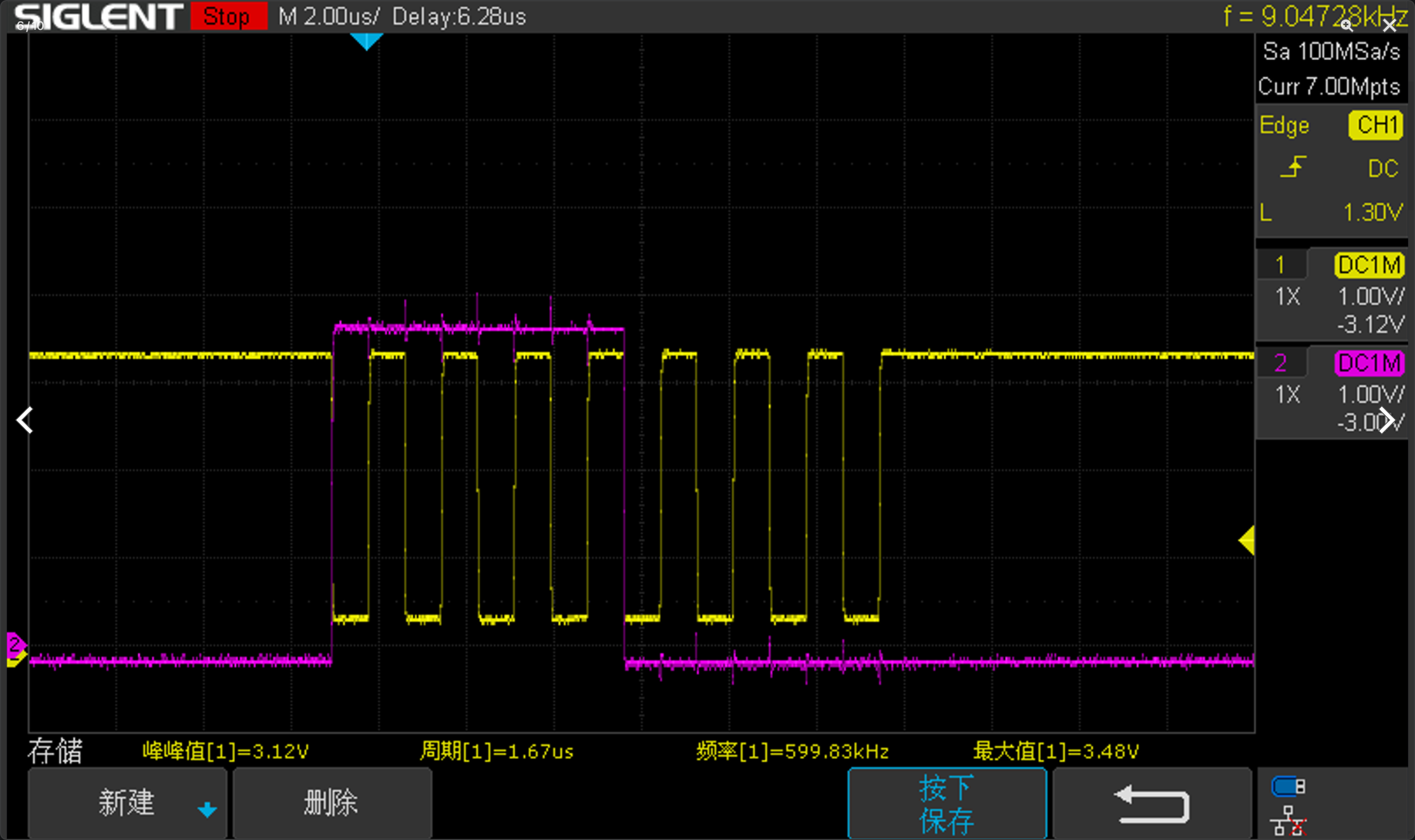Screen dimensions: 1415x840
Task: Click the rising edge trigger slope icon
Action: pos(1294,168)
